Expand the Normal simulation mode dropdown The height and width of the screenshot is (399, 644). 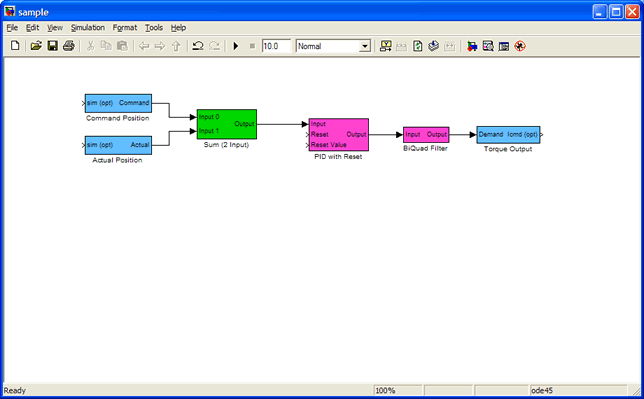click(x=365, y=46)
